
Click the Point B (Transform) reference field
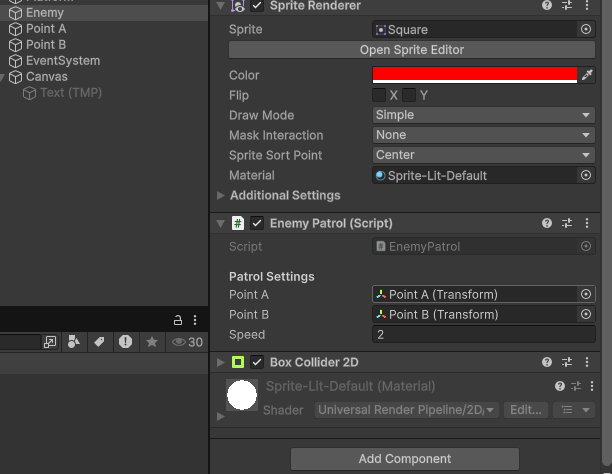point(475,314)
